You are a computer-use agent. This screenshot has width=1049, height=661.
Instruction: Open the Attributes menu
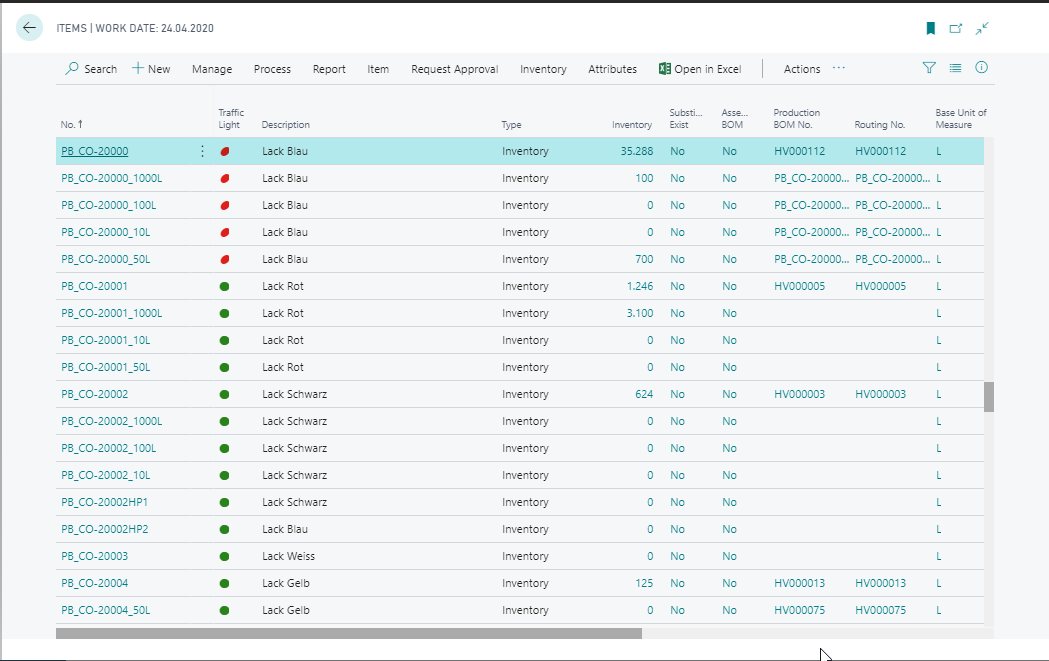pos(613,69)
